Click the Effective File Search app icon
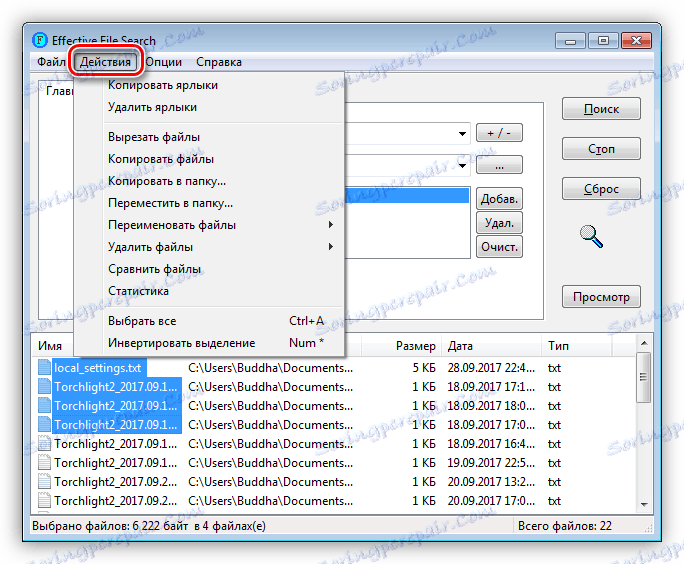 point(40,41)
